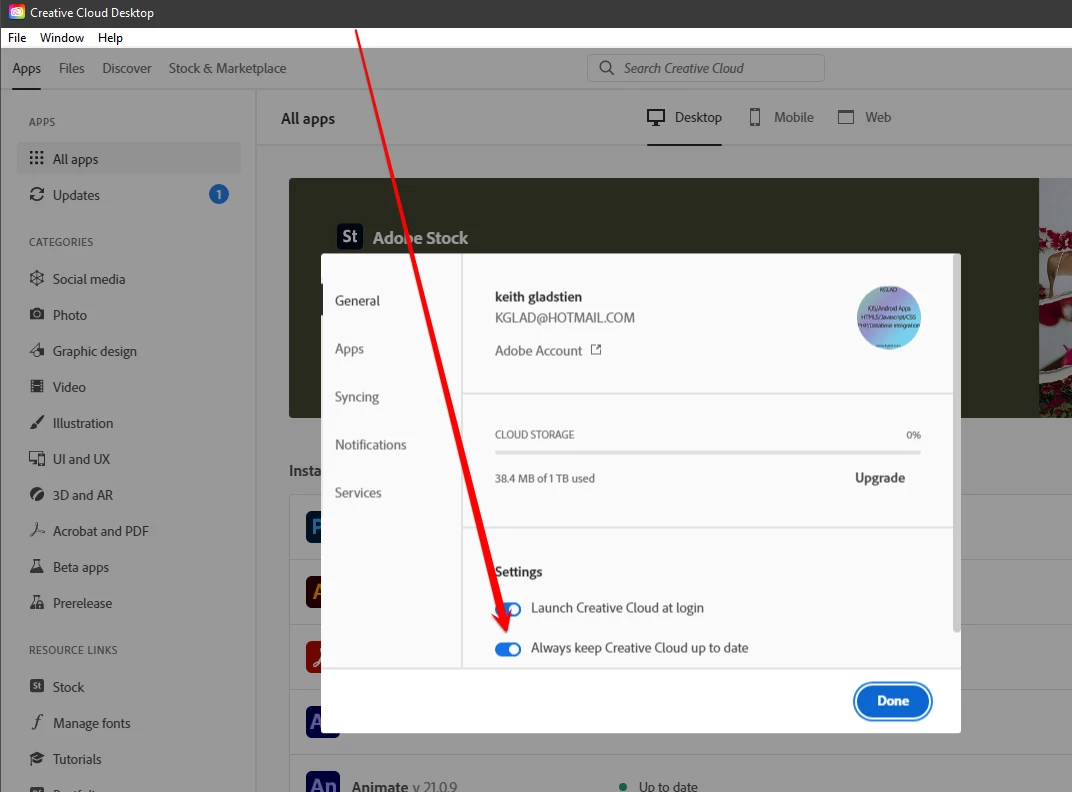1072x792 pixels.
Task: Switch to the Files tab
Action: pos(72,68)
